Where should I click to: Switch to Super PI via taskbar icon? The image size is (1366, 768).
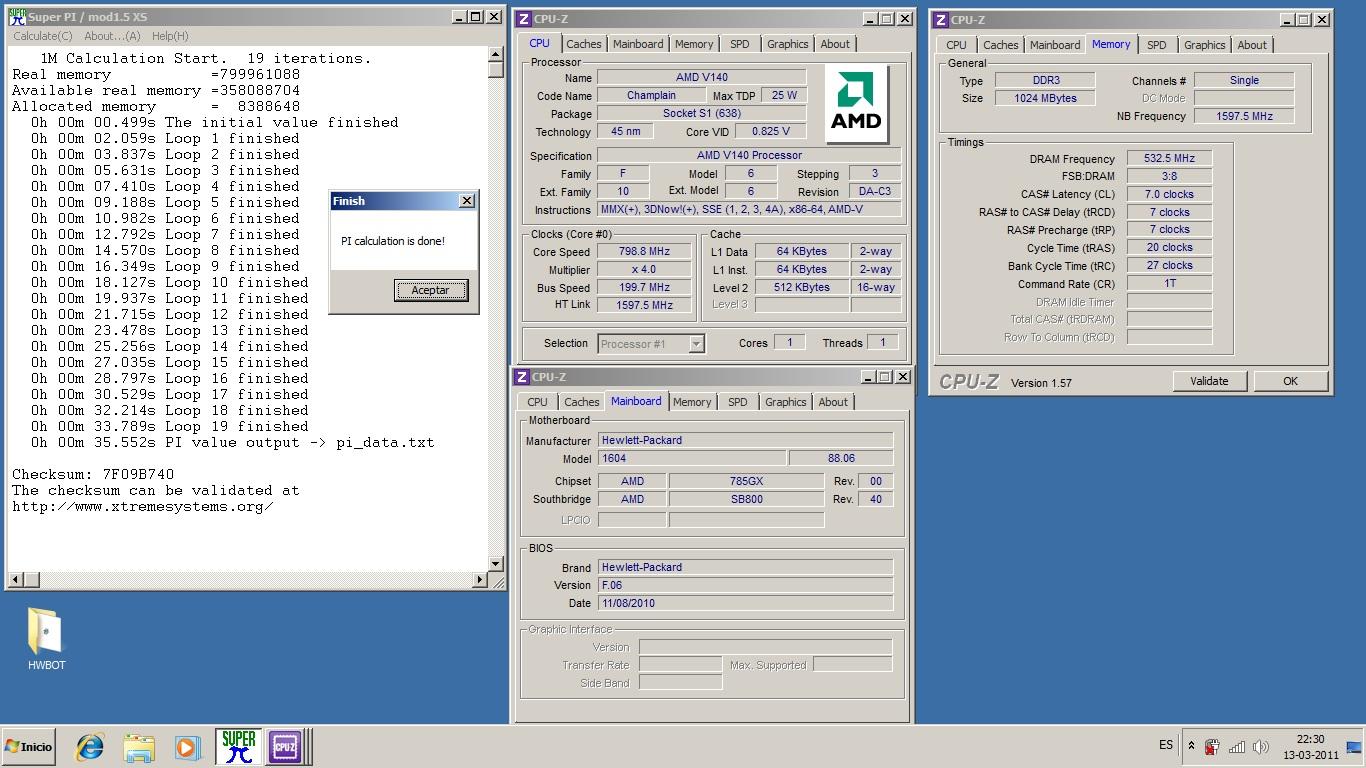click(238, 747)
